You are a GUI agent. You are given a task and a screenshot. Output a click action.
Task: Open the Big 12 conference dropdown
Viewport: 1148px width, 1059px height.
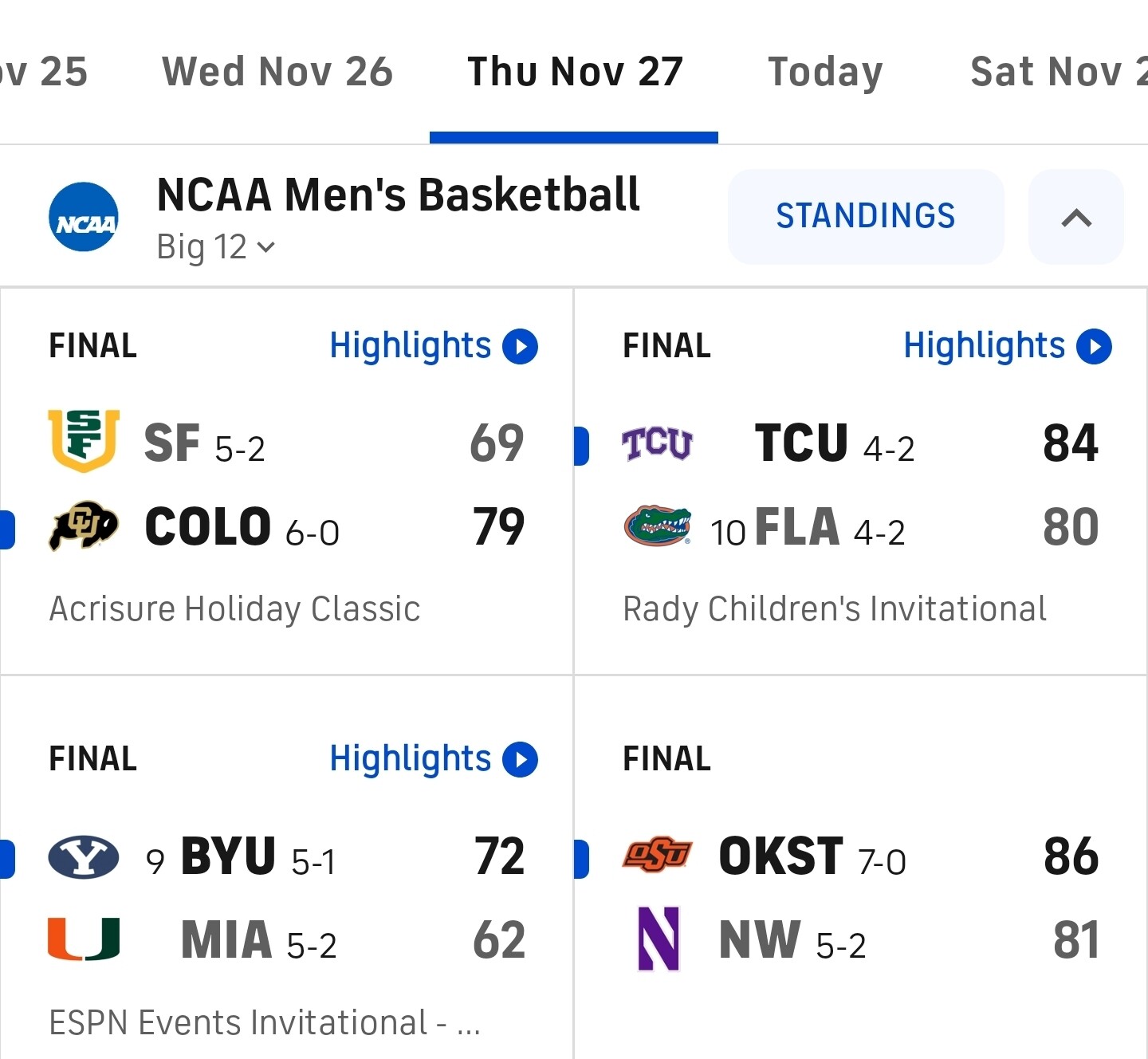pyautogui.click(x=216, y=247)
